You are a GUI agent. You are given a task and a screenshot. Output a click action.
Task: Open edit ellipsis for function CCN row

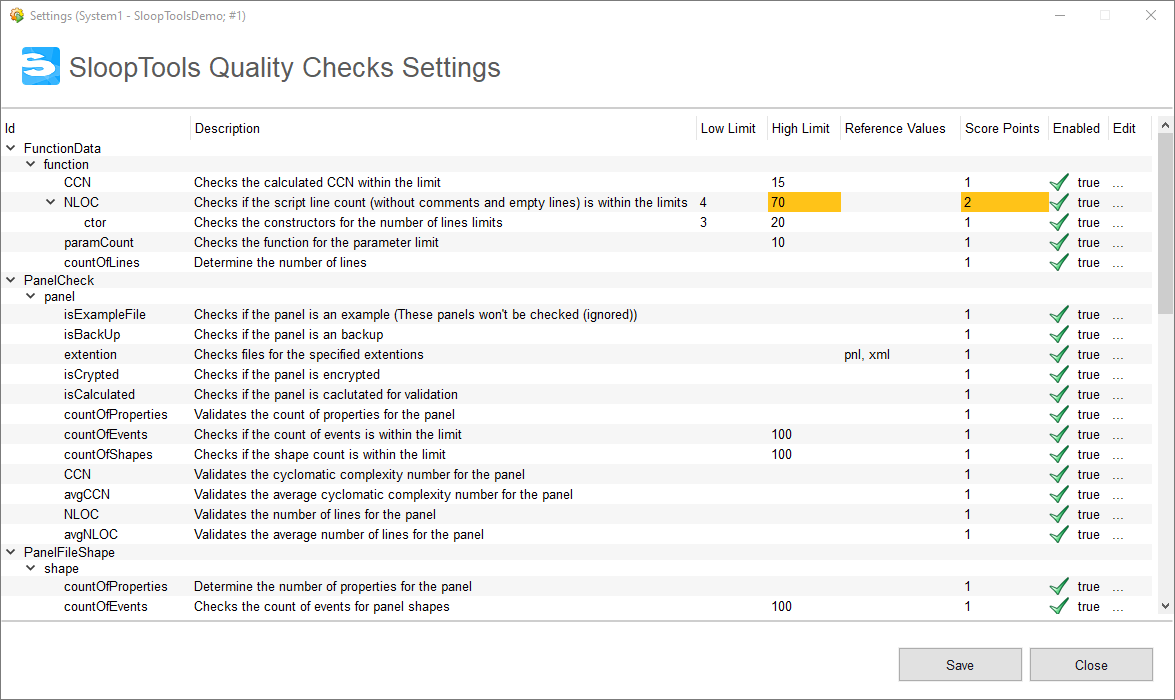pyautogui.click(x=1118, y=184)
